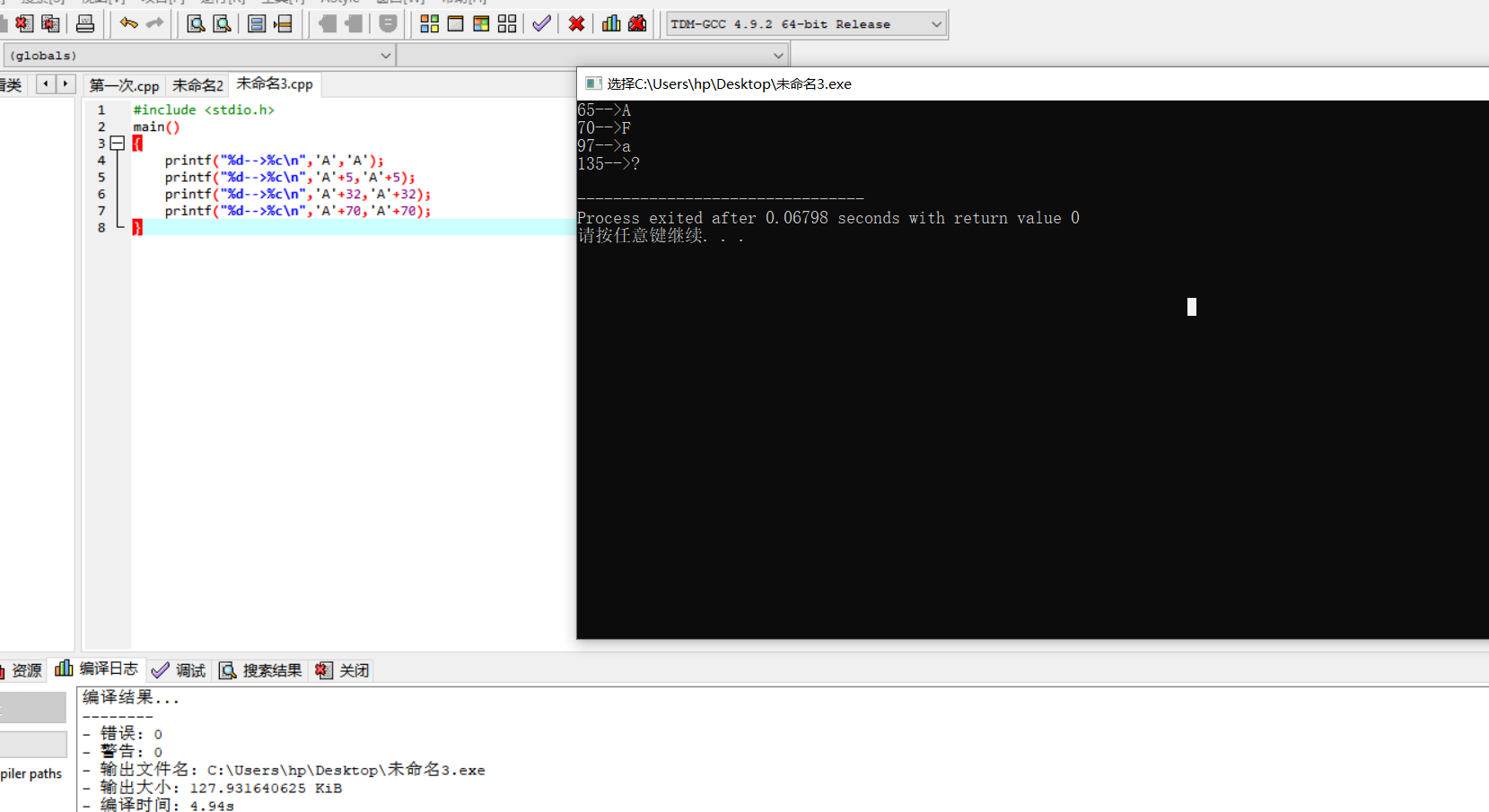Click the Compile & Run icon

pyautogui.click(x=481, y=23)
